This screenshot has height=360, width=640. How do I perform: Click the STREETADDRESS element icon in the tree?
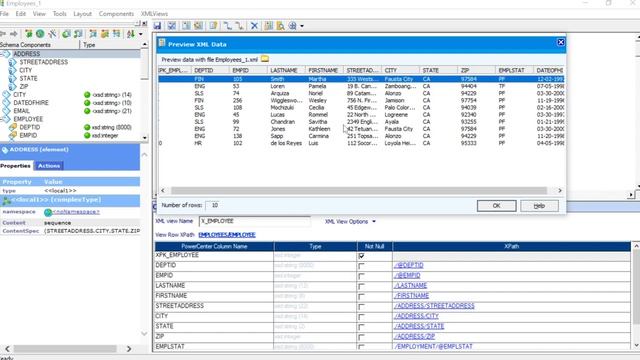pos(13,62)
